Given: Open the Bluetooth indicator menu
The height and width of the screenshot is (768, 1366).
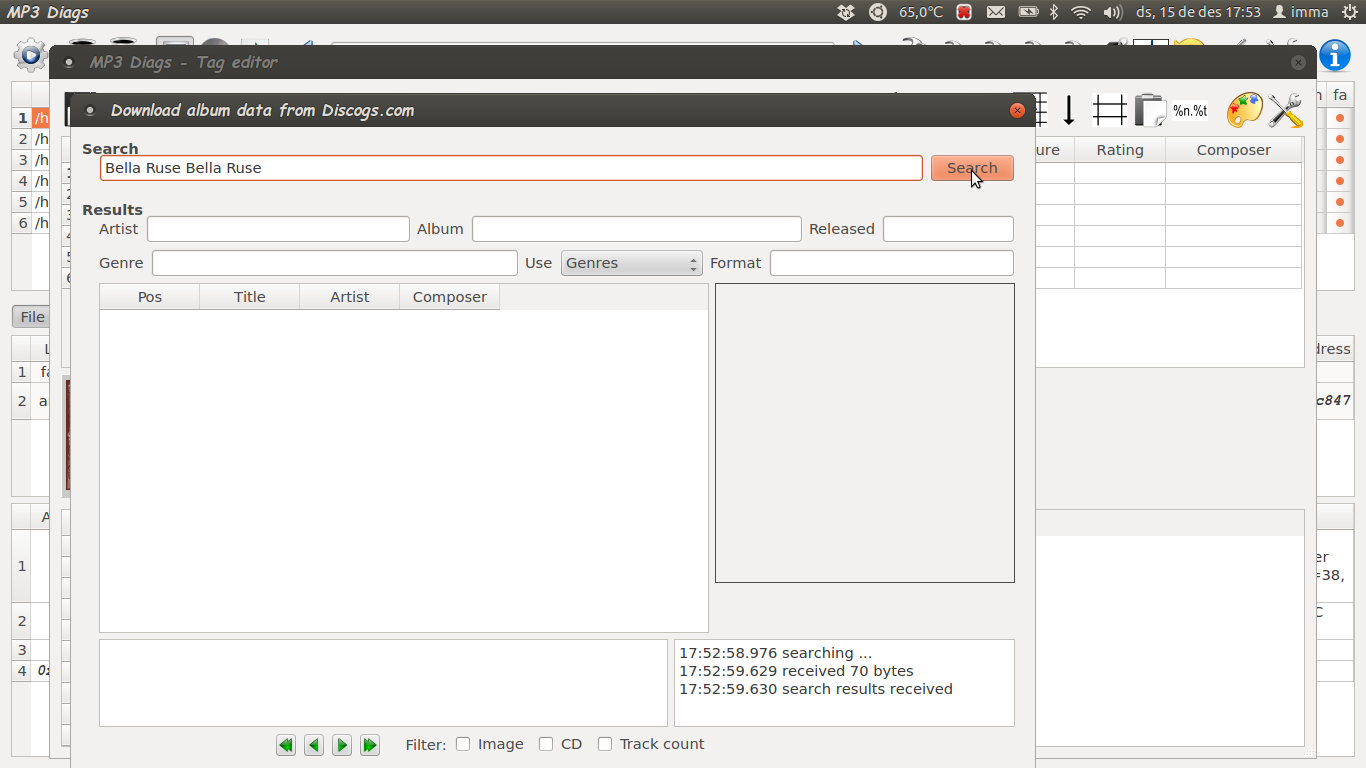Looking at the screenshot, I should (x=1053, y=12).
